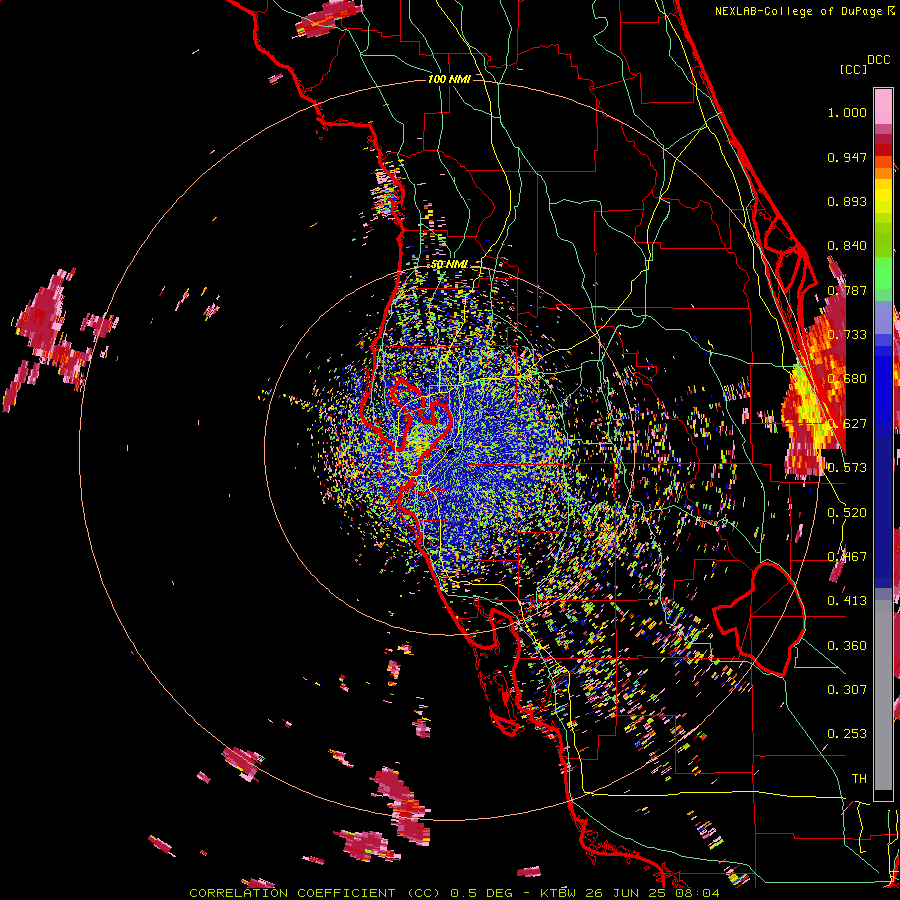Click the 0.893 scale value
Image resolution: width=900 pixels, height=900 pixels.
(847, 201)
